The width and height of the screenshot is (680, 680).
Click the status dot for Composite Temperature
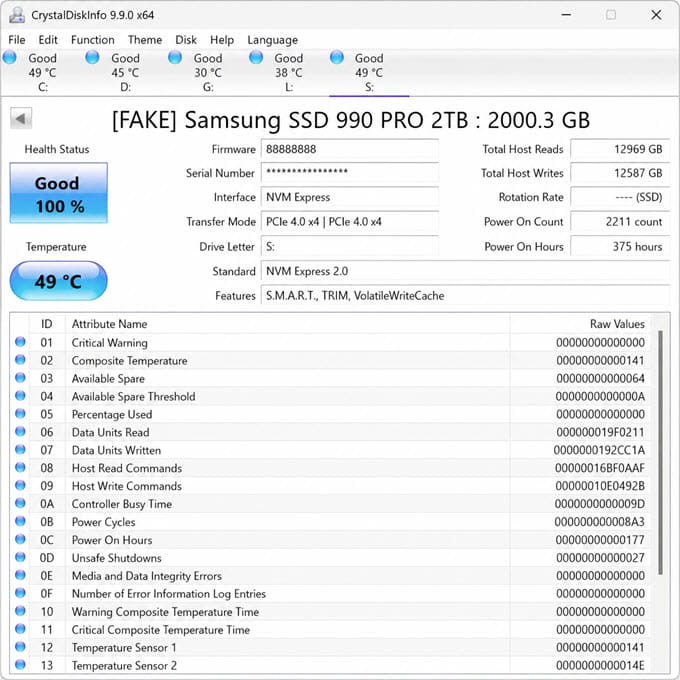click(x=20, y=359)
